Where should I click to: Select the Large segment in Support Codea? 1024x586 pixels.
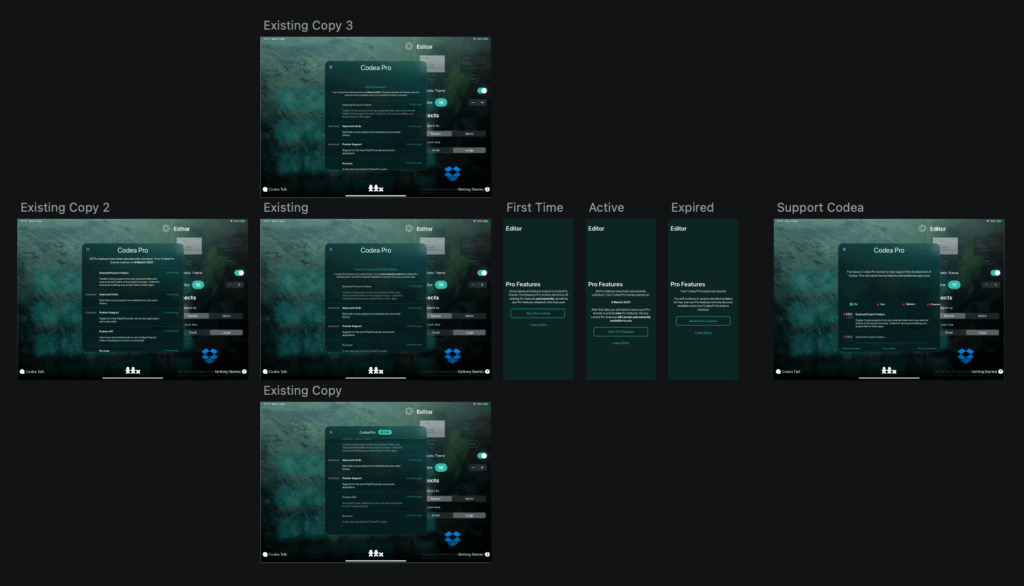tap(982, 333)
